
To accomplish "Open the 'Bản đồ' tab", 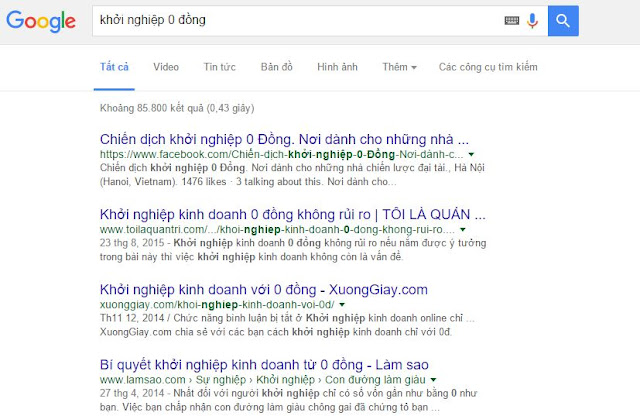I will point(277,67).
